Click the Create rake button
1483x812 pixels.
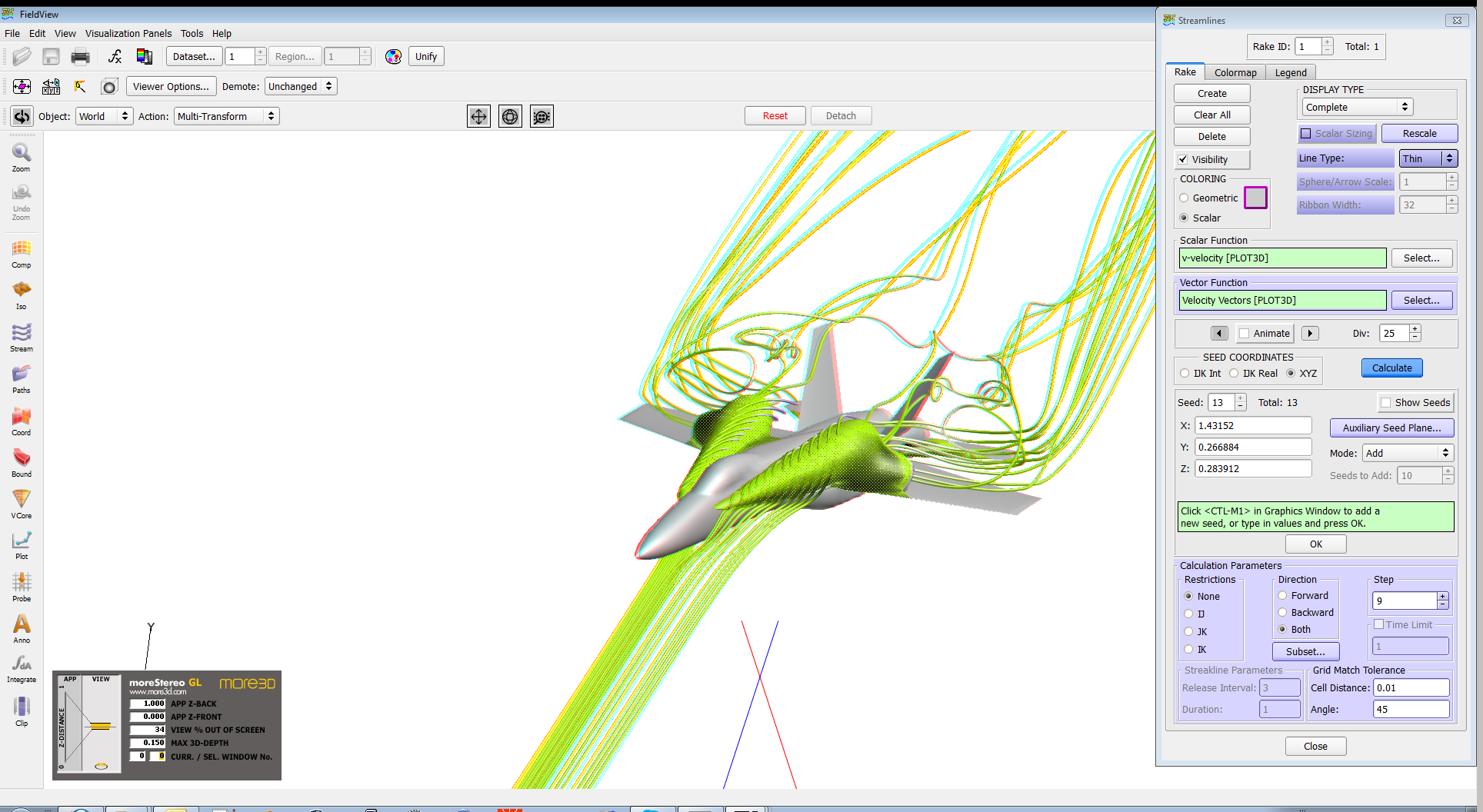tap(1211, 93)
